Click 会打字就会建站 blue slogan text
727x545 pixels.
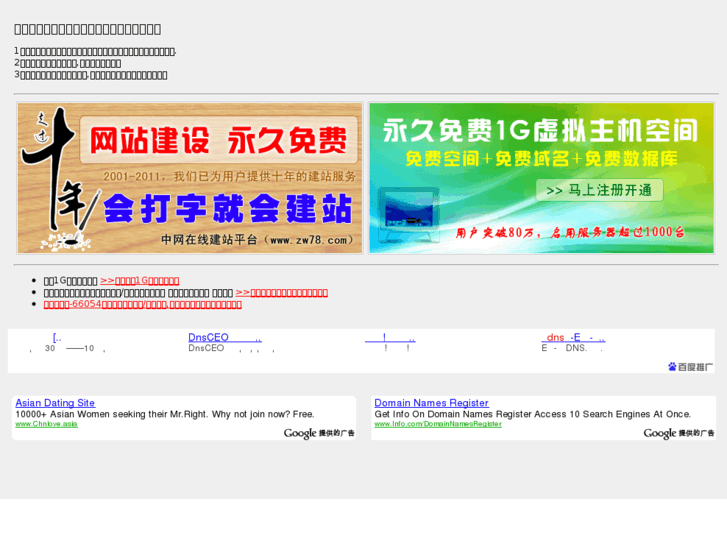tap(228, 209)
